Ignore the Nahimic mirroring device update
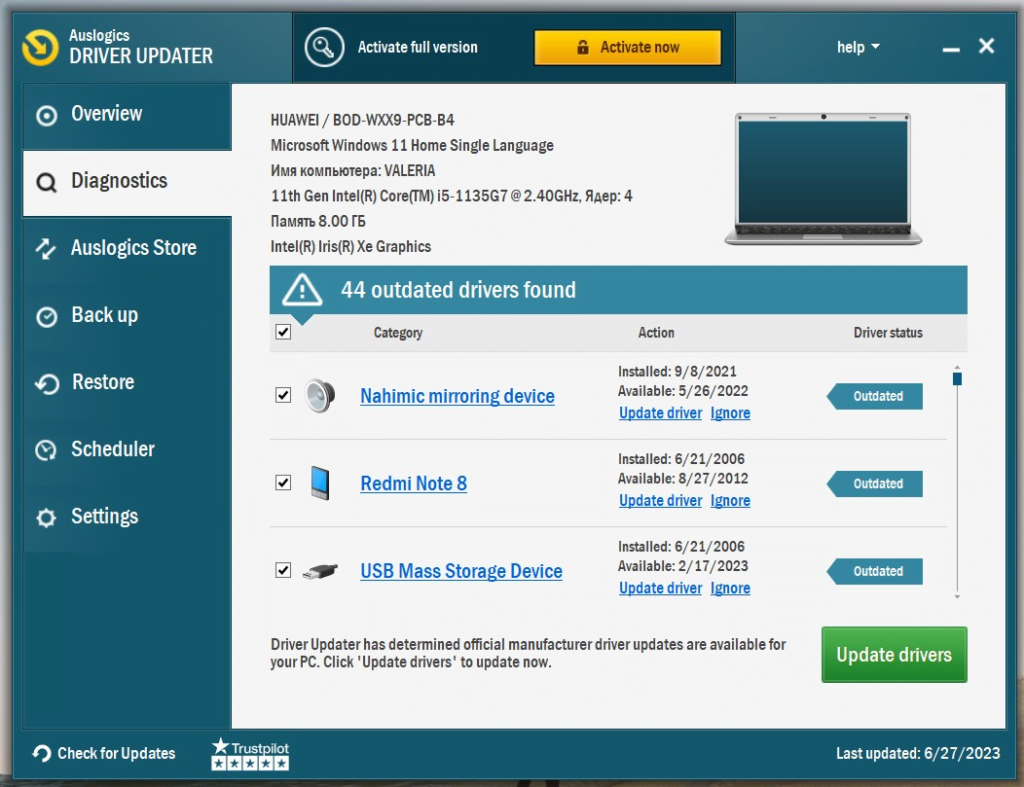 coord(730,413)
